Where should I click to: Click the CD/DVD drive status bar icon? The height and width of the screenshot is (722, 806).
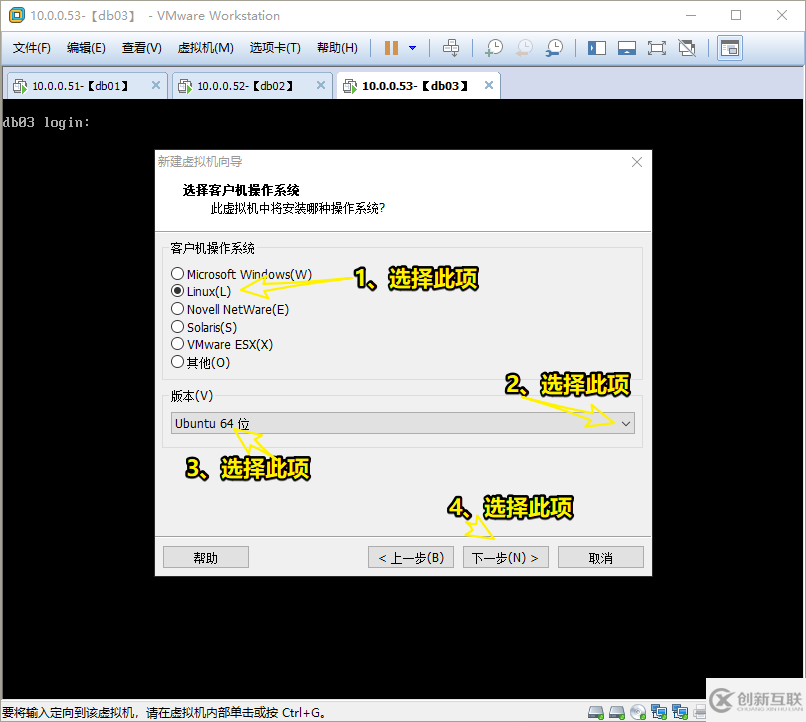click(x=638, y=712)
